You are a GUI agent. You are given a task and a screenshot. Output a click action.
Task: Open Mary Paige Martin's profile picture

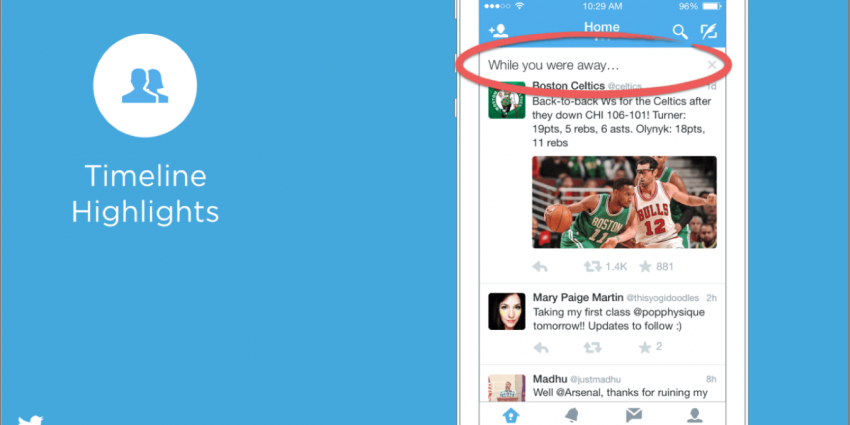[507, 310]
